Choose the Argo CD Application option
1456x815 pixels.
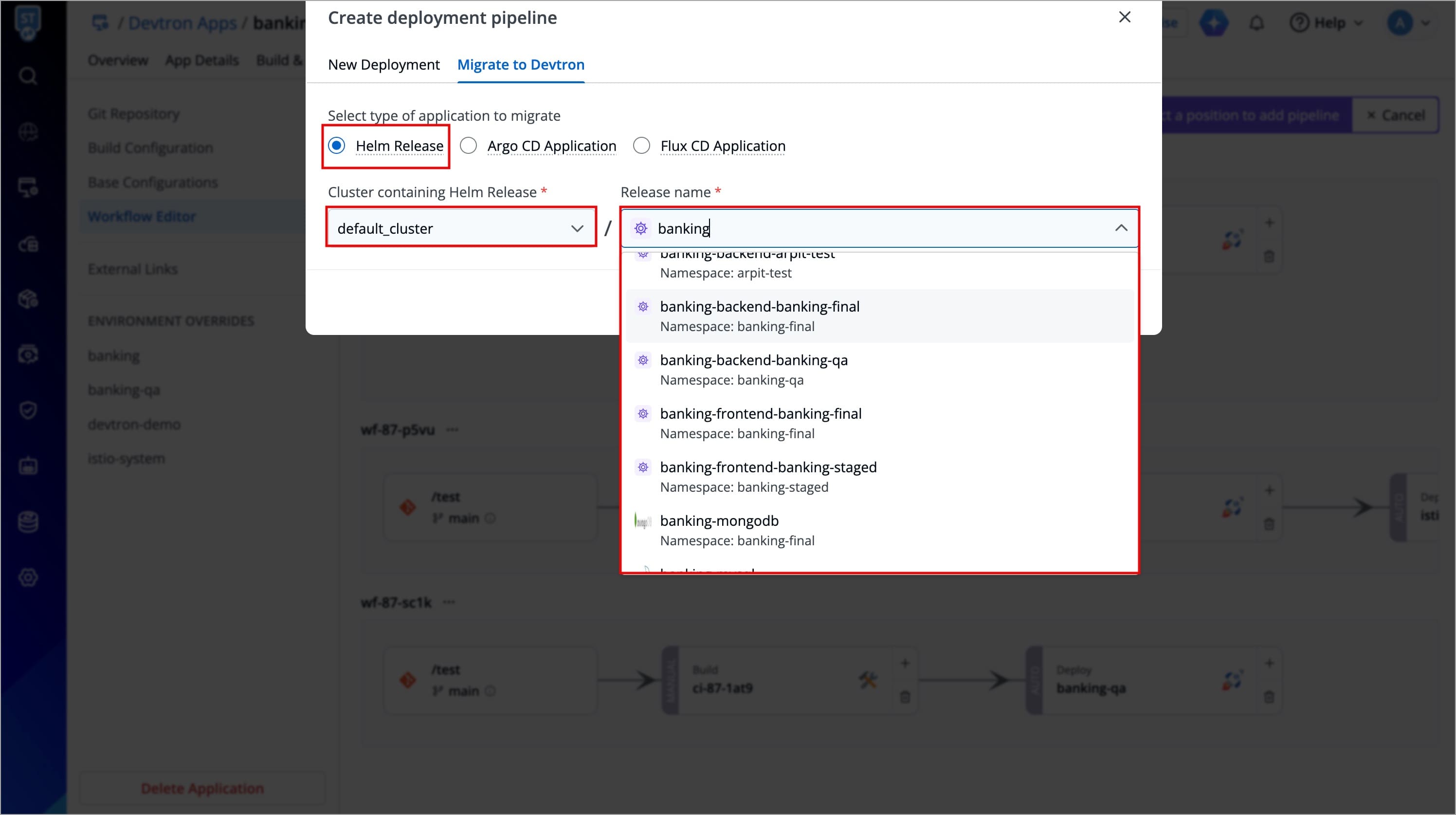click(468, 146)
